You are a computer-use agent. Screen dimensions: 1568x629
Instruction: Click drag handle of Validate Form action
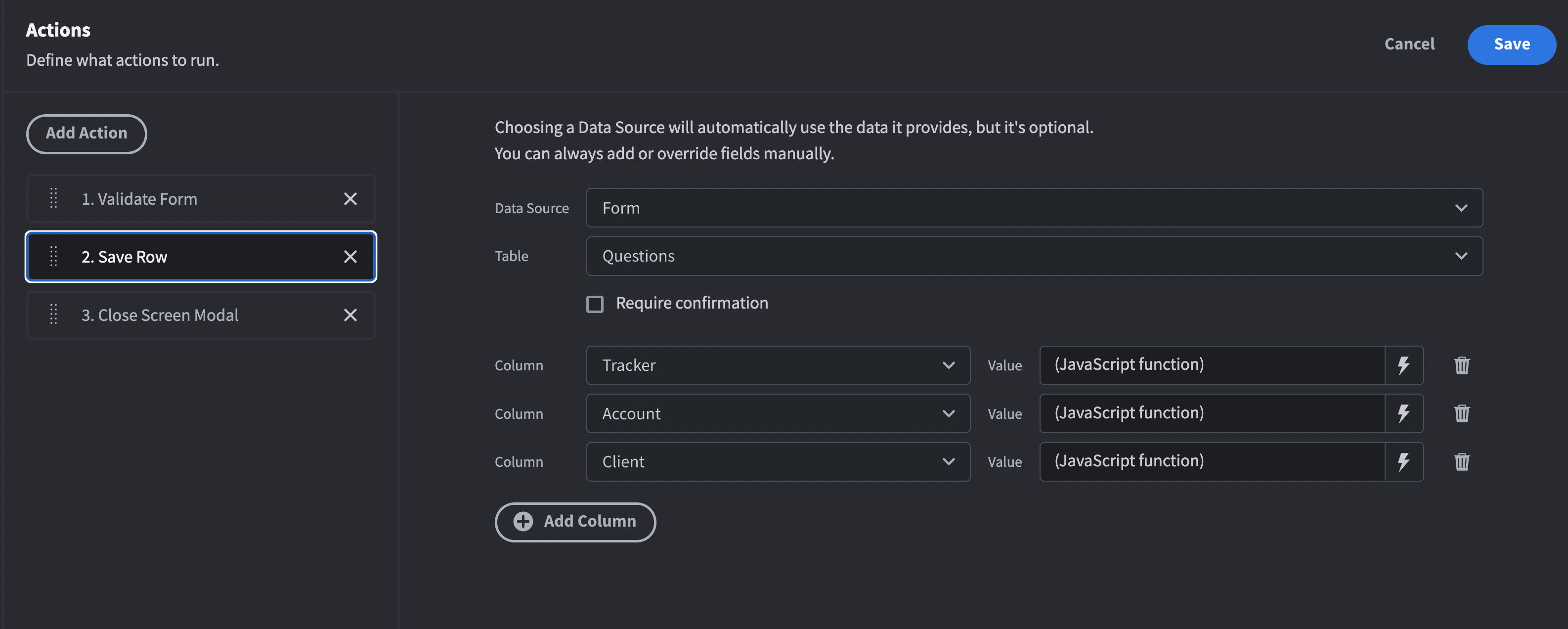tap(53, 198)
